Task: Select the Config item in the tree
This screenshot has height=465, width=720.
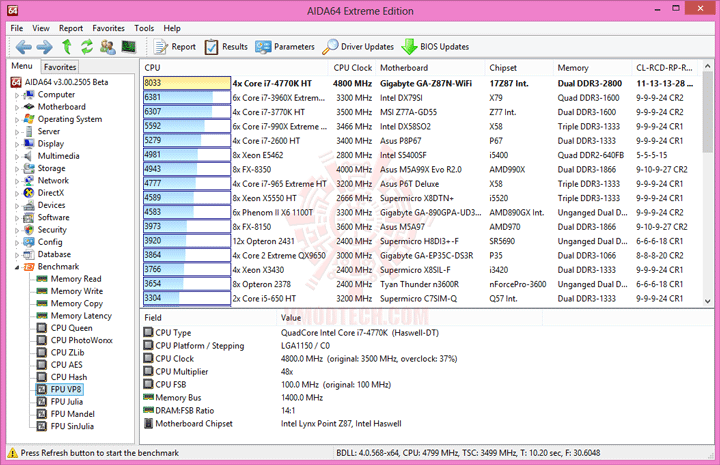Action: [50, 242]
